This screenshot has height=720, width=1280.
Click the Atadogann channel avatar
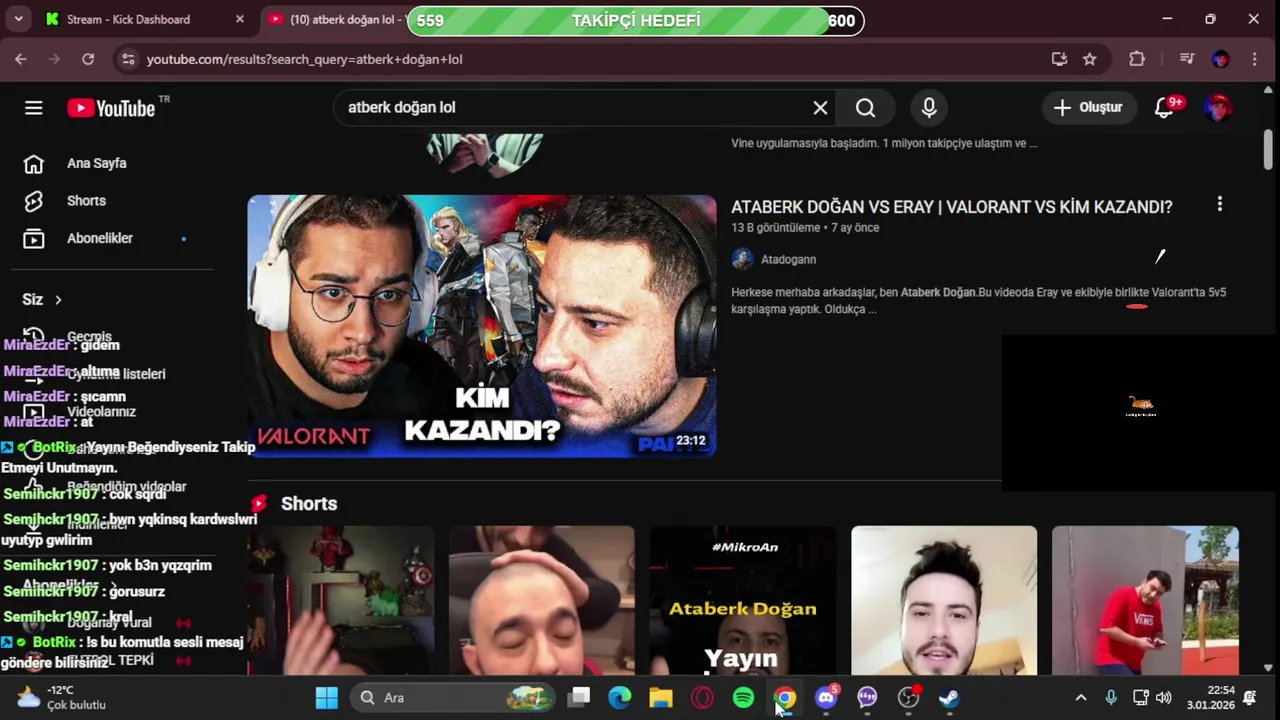[x=742, y=259]
